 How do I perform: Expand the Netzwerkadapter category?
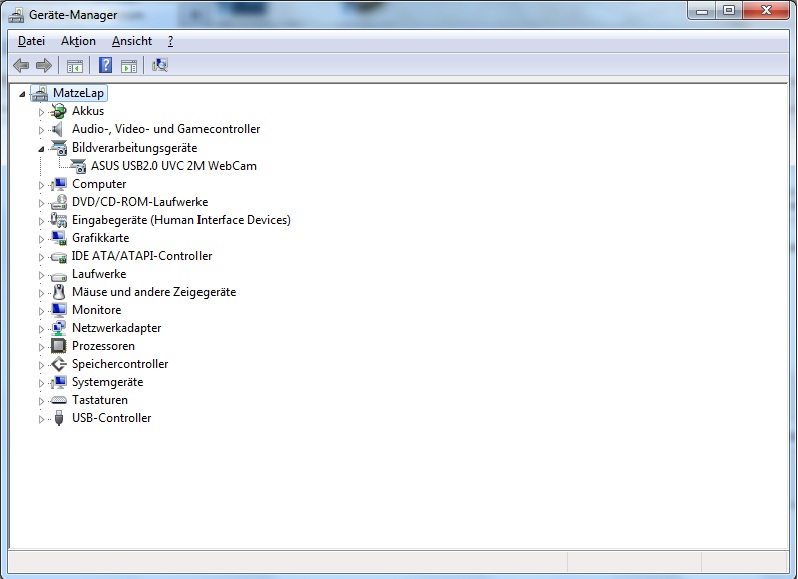(41, 329)
